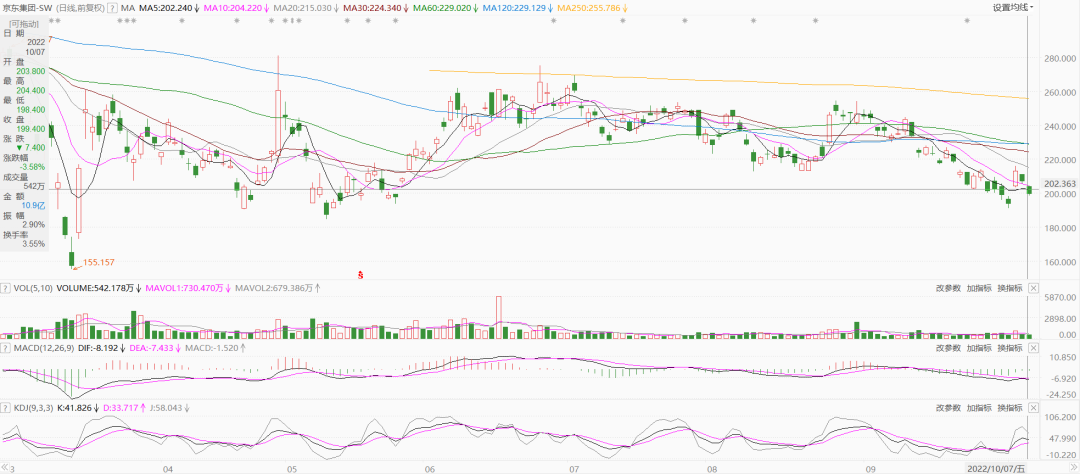This screenshot has height=474, width=1080.
Task: Click the 155.157 low price annotation
Action: point(98,262)
